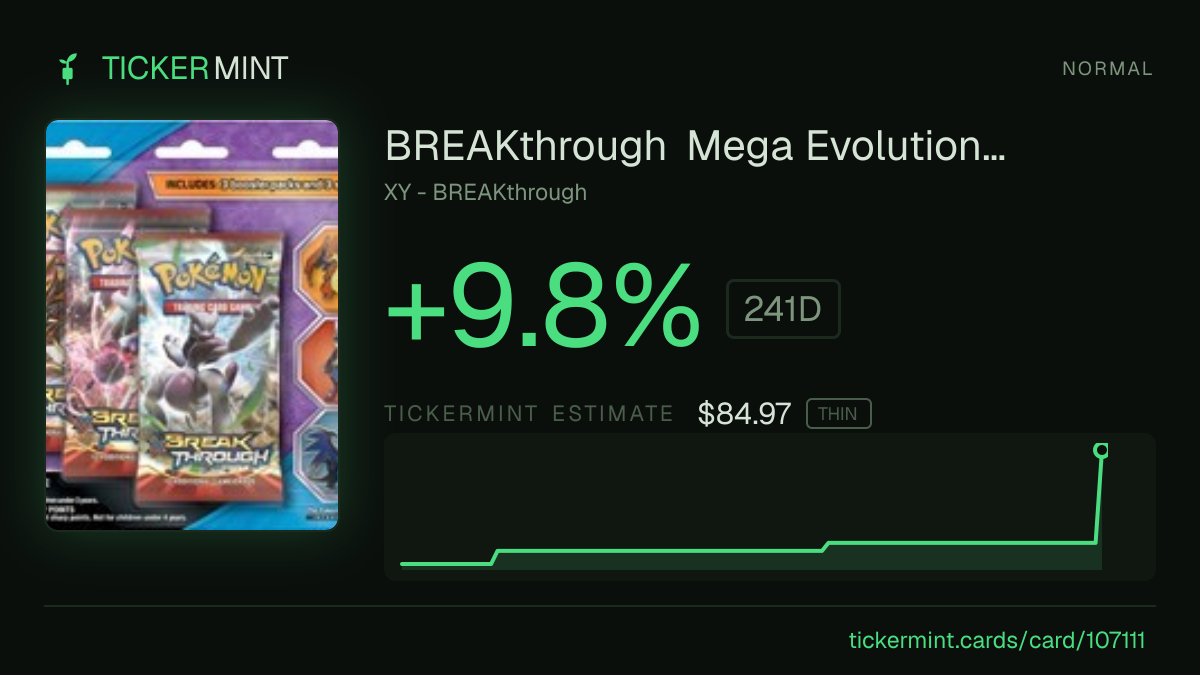
Task: Click the TickerMint sprout logo icon
Action: click(68, 69)
